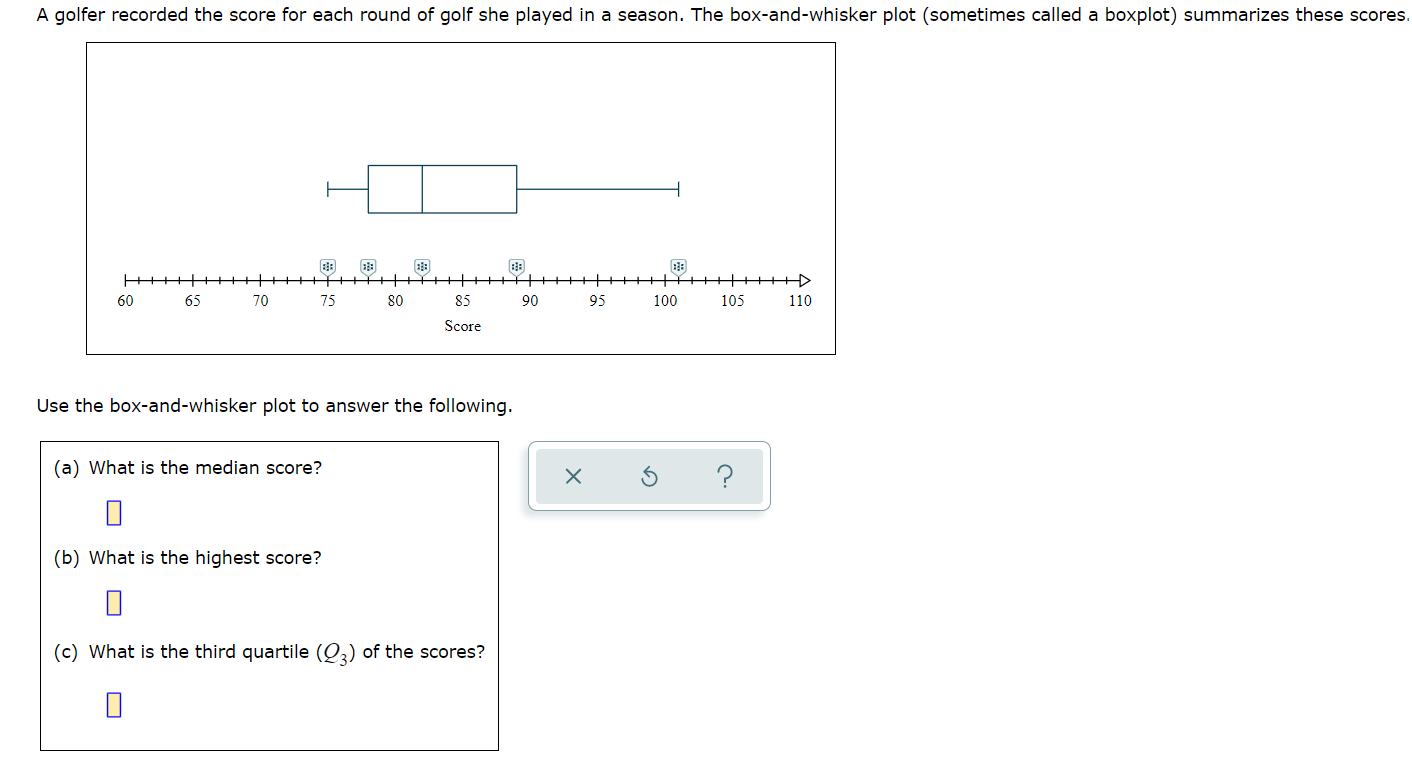This screenshot has height=776, width=1412.
Task: Click the X clear-answer icon
Action: [572, 477]
